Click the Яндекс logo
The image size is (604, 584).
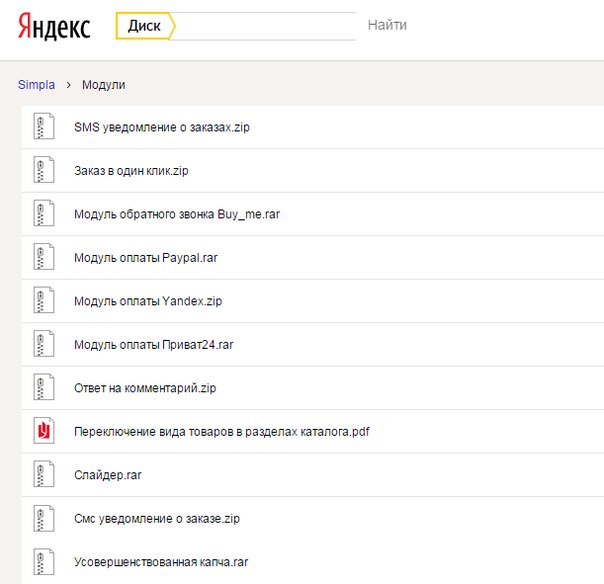pos(54,26)
